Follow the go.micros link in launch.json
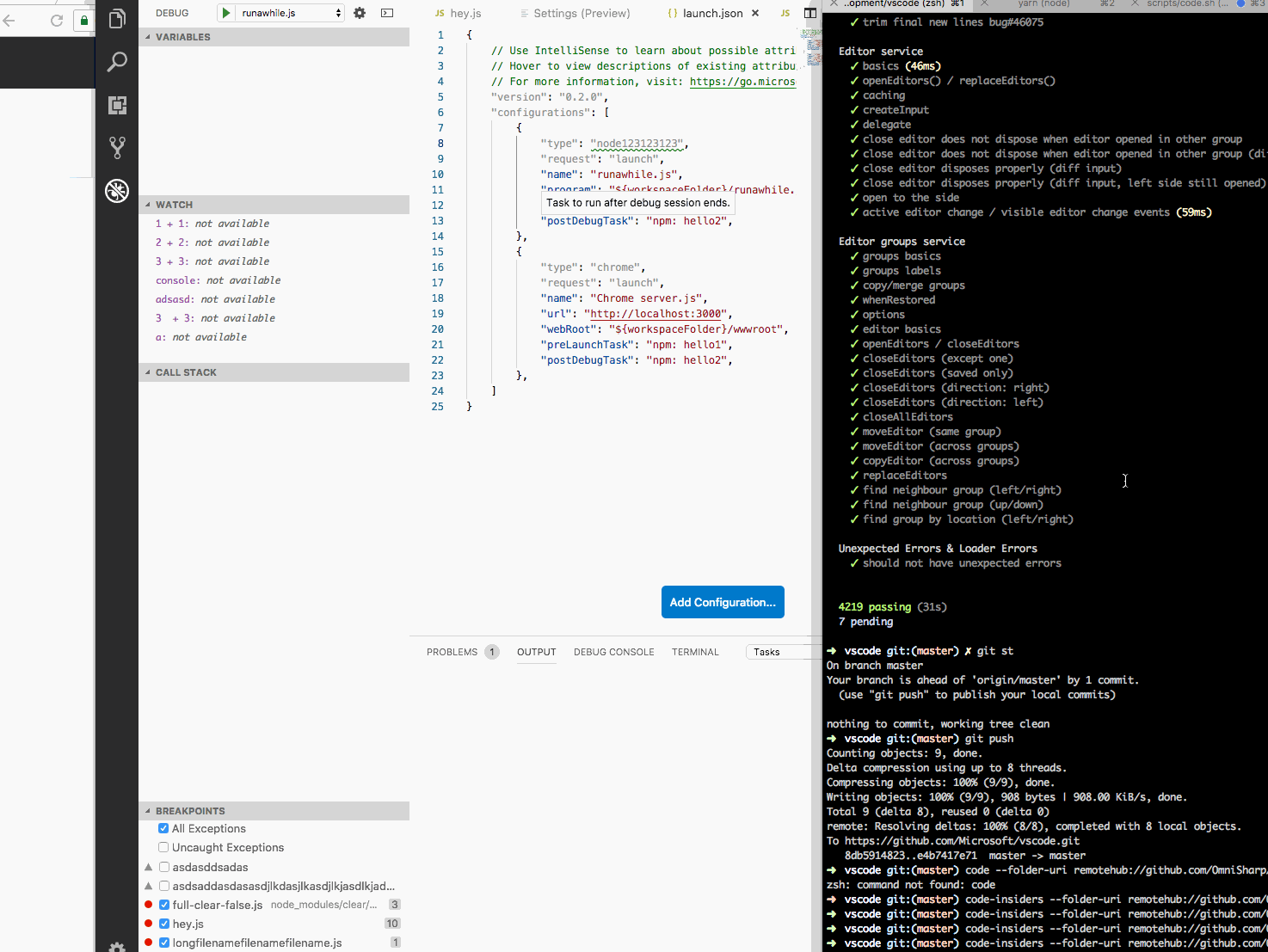The image size is (1268, 952). (742, 81)
